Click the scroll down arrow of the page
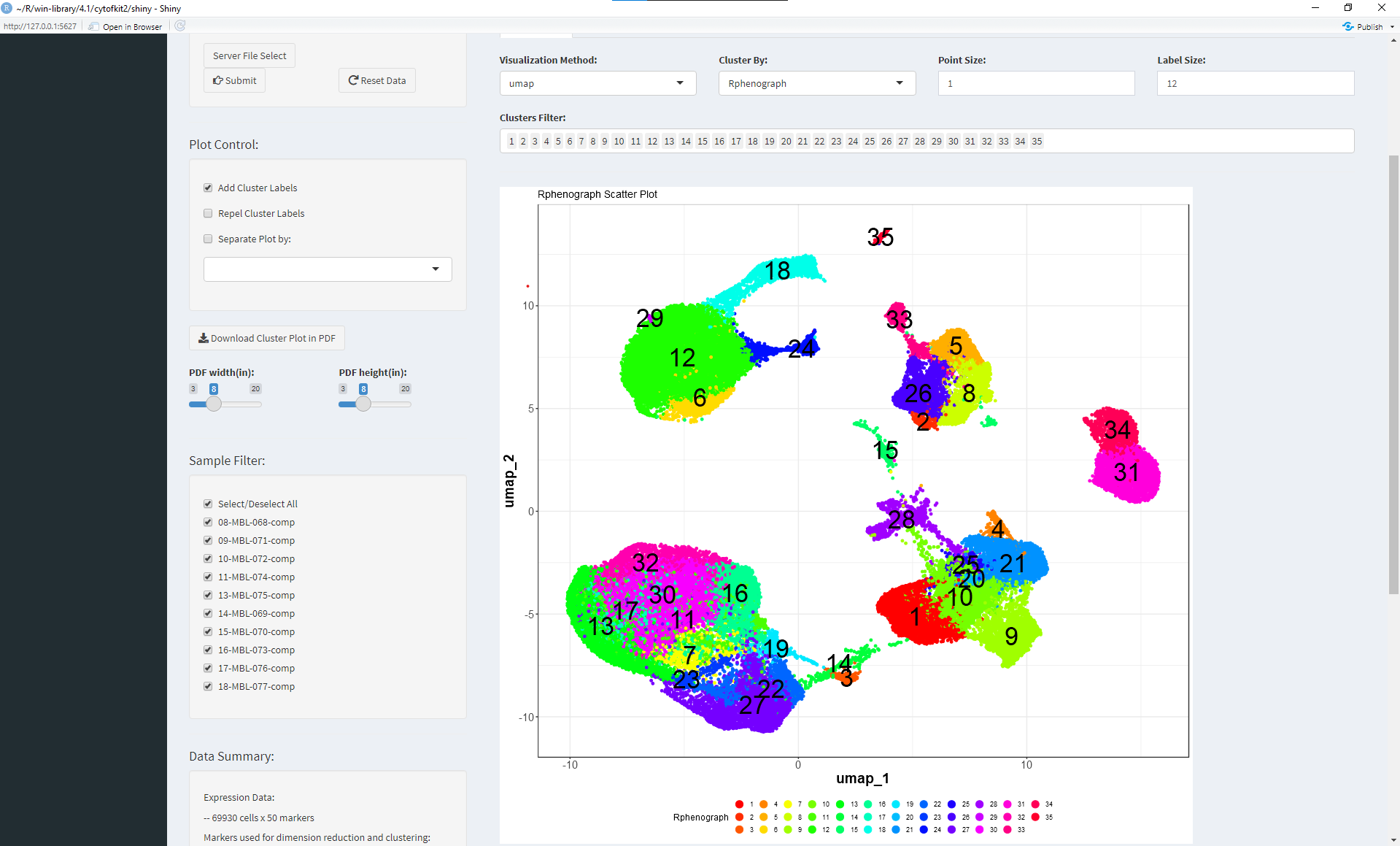The height and width of the screenshot is (846, 1400). pos(1394,840)
